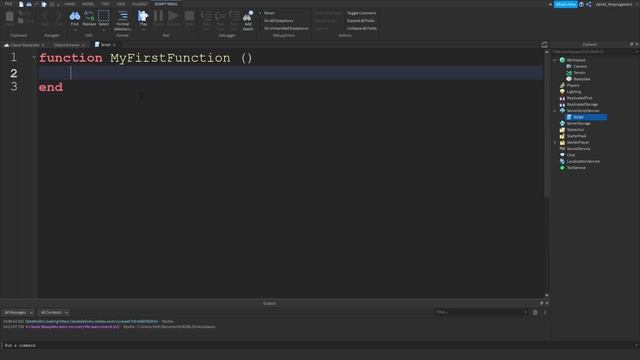Open the dropdown arrow under Select
Image resolution: width=640 pixels, height=360 pixels.
[x=104, y=30]
